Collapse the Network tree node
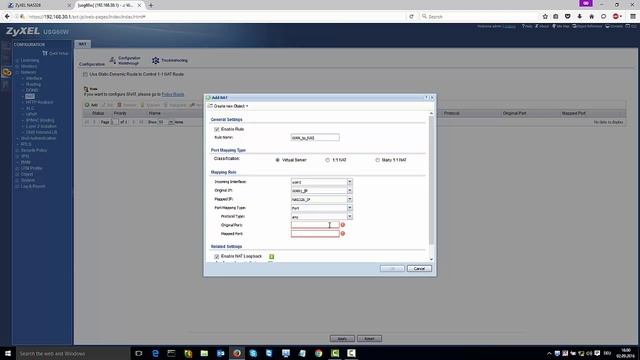The image size is (640, 360). point(17,72)
